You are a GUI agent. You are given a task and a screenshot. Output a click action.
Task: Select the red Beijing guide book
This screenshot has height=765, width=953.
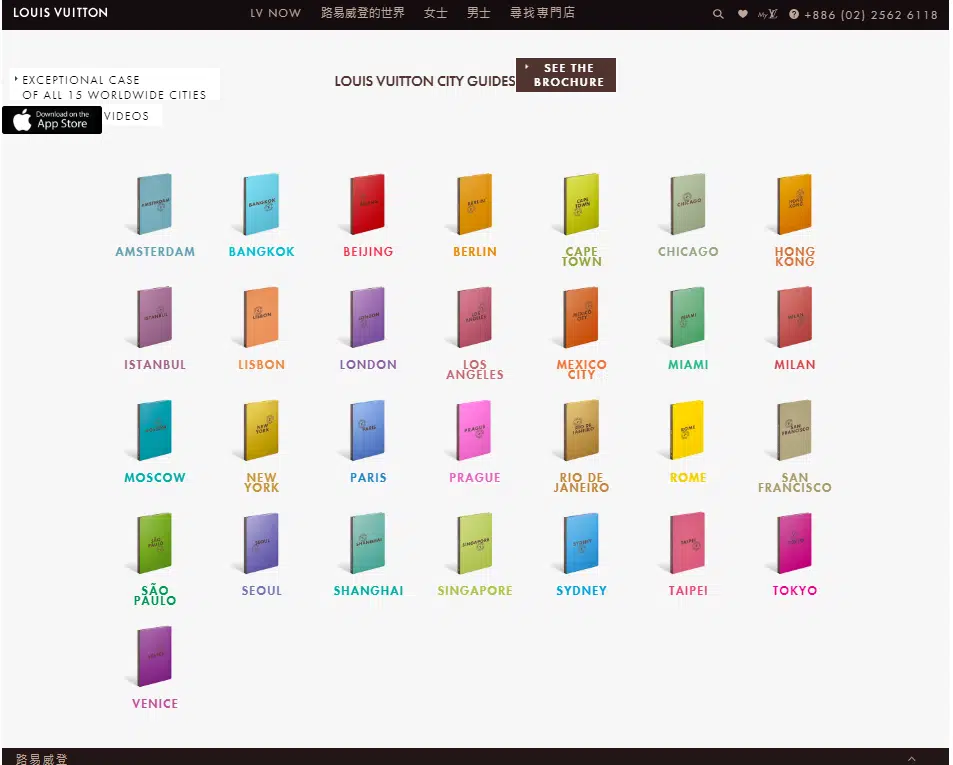pyautogui.click(x=368, y=204)
